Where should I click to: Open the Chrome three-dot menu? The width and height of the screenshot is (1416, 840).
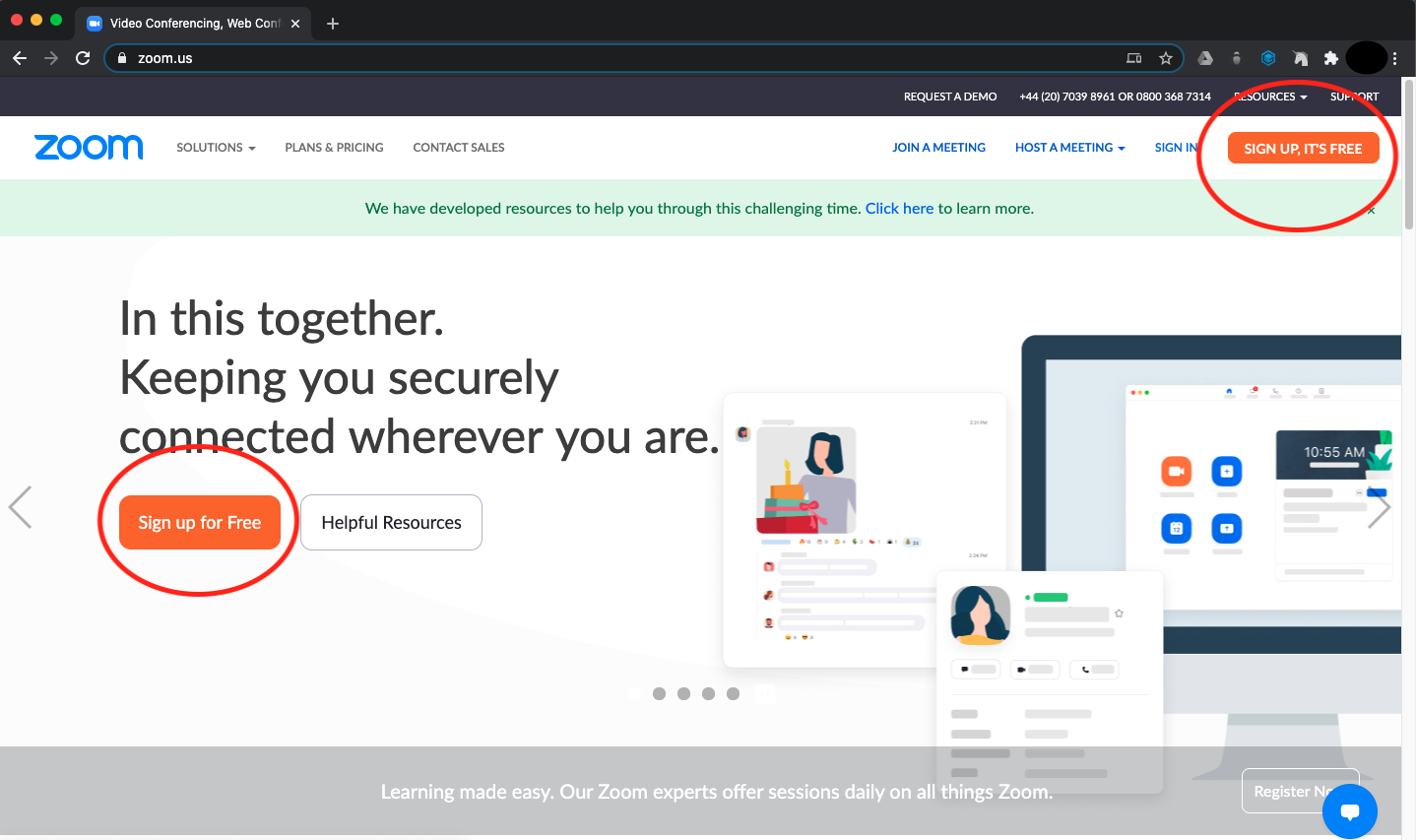tap(1394, 58)
